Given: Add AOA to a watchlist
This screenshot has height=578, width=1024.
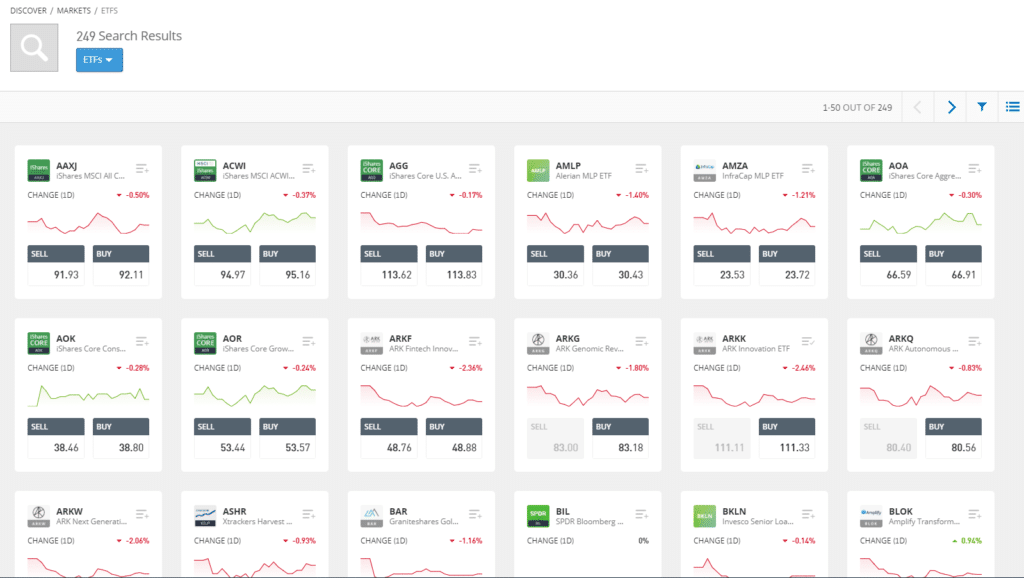Looking at the screenshot, I should coord(973,170).
